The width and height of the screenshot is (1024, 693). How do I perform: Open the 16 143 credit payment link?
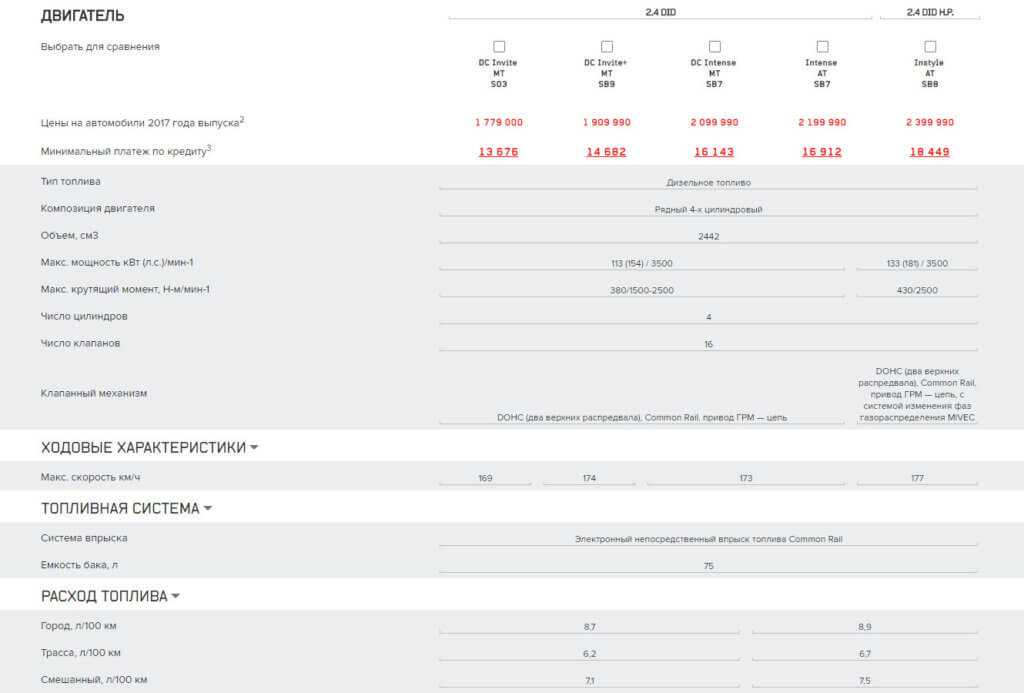pyautogui.click(x=714, y=152)
